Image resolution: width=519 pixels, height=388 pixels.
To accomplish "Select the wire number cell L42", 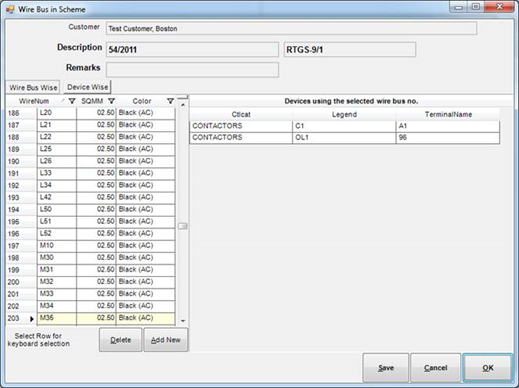I will coord(57,197).
